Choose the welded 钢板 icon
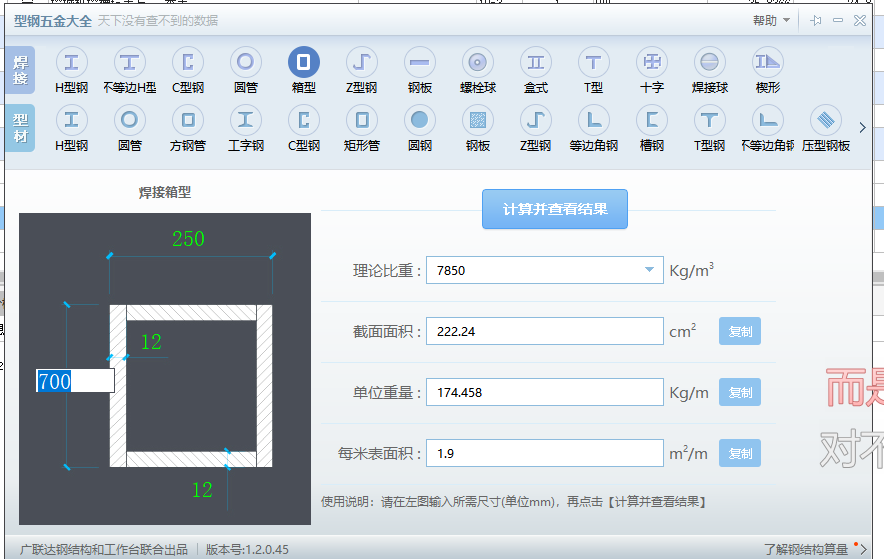Screen dimensions: 884x559 coord(419,63)
